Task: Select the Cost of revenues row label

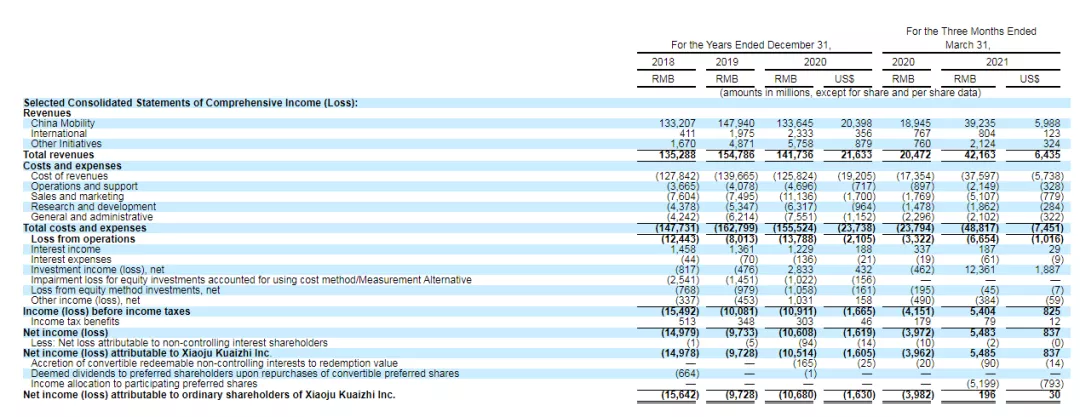Action: 70,176
